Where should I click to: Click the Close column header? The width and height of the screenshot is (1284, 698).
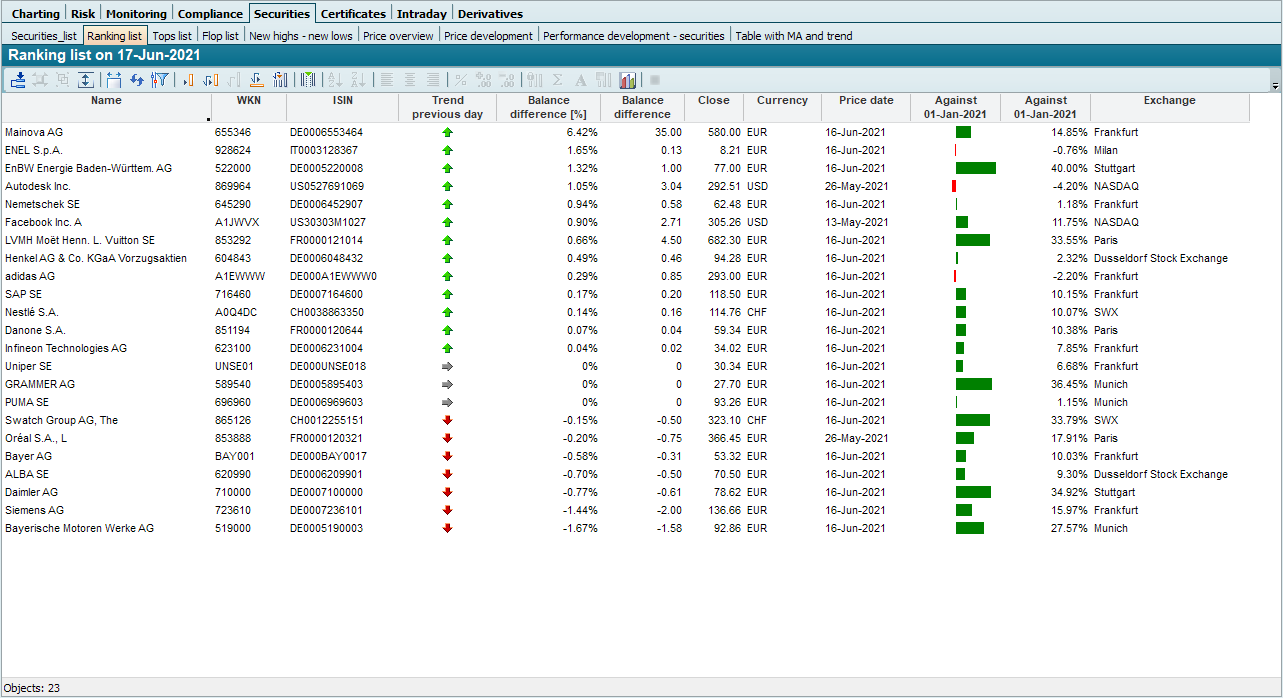[714, 101]
